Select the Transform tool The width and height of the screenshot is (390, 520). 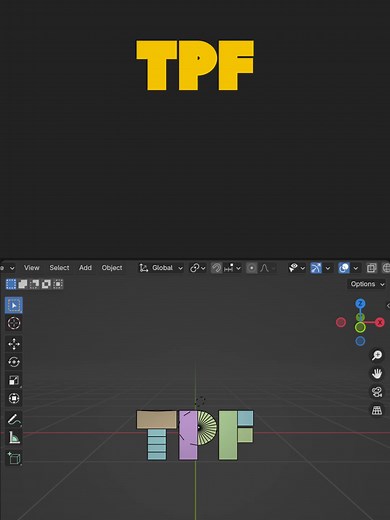pyautogui.click(x=14, y=398)
